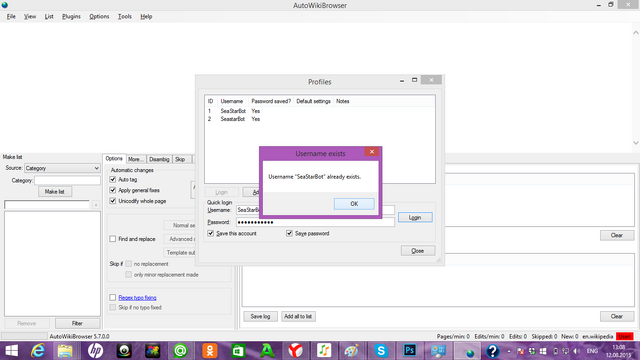The width and height of the screenshot is (640, 360).
Task: Open the Source Category dropdown
Action: 62,168
